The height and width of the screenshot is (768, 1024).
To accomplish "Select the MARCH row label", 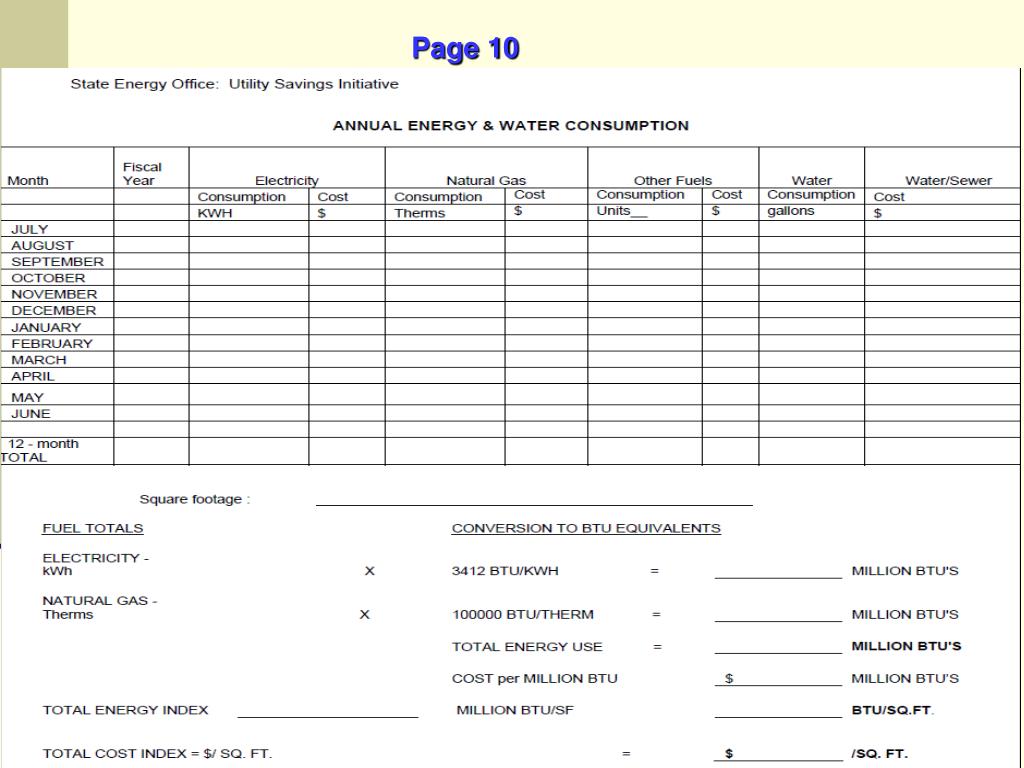I will (39, 360).
